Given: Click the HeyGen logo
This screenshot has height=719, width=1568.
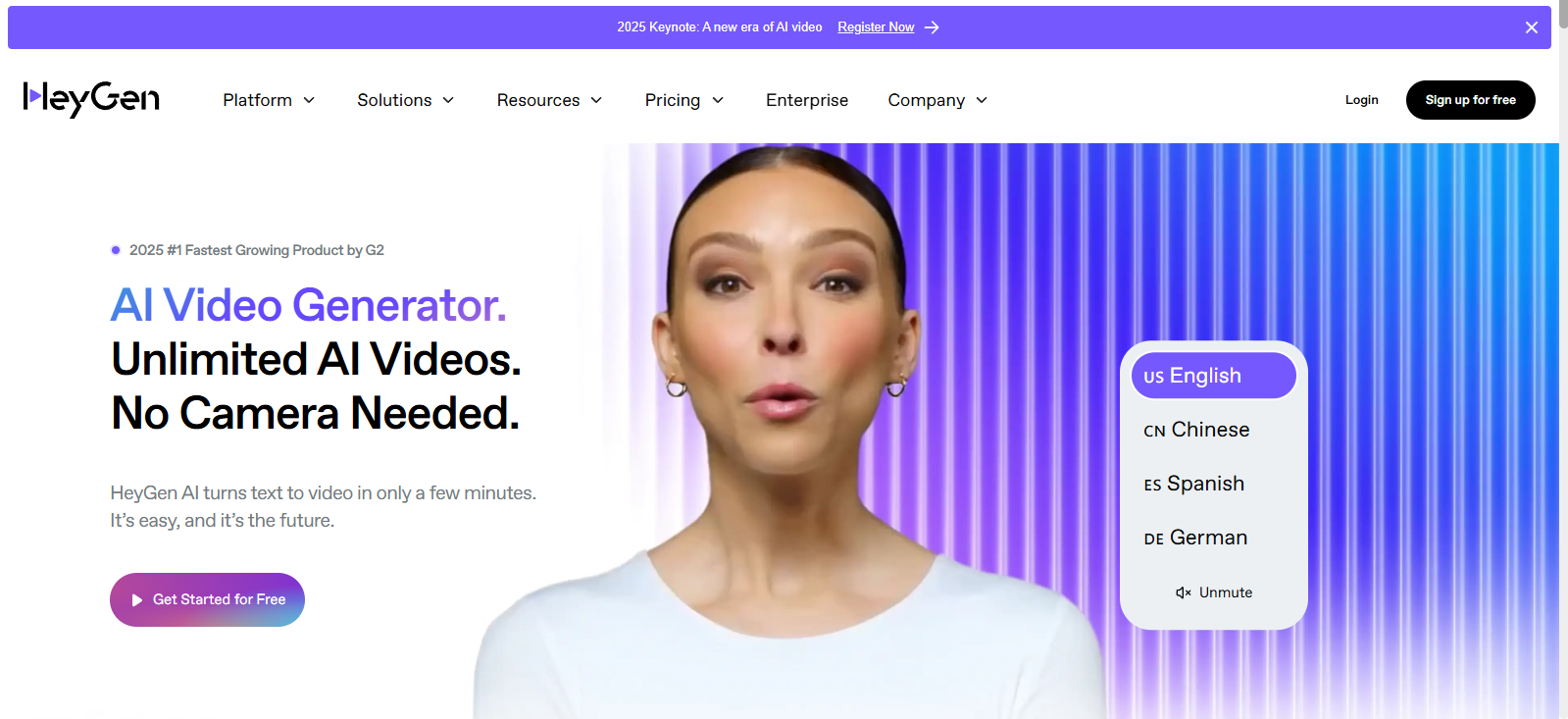Looking at the screenshot, I should 91,99.
